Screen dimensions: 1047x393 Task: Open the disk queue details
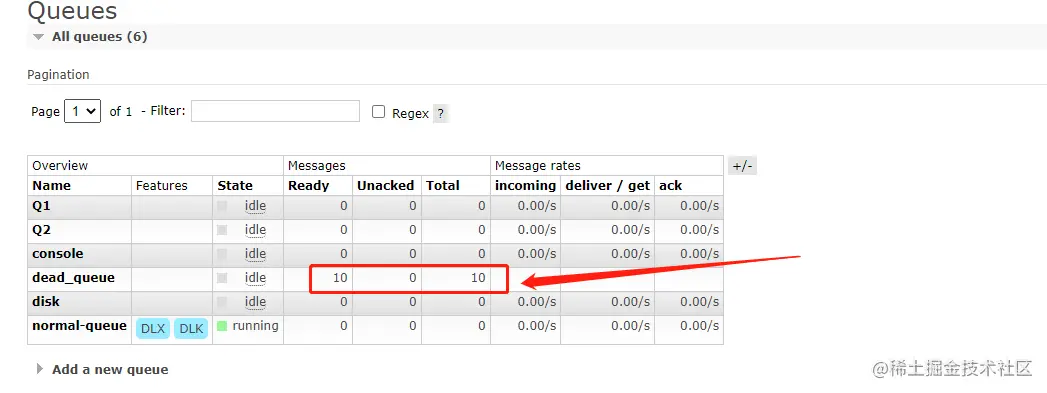point(46,302)
